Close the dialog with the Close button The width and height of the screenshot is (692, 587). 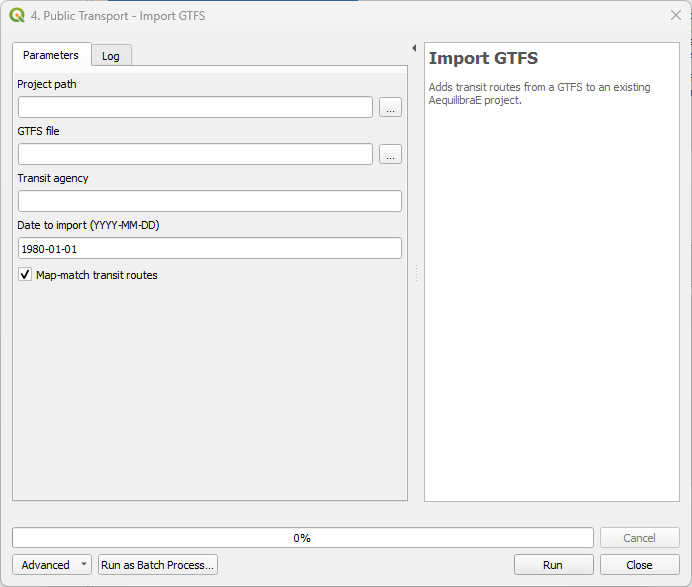pyautogui.click(x=639, y=564)
